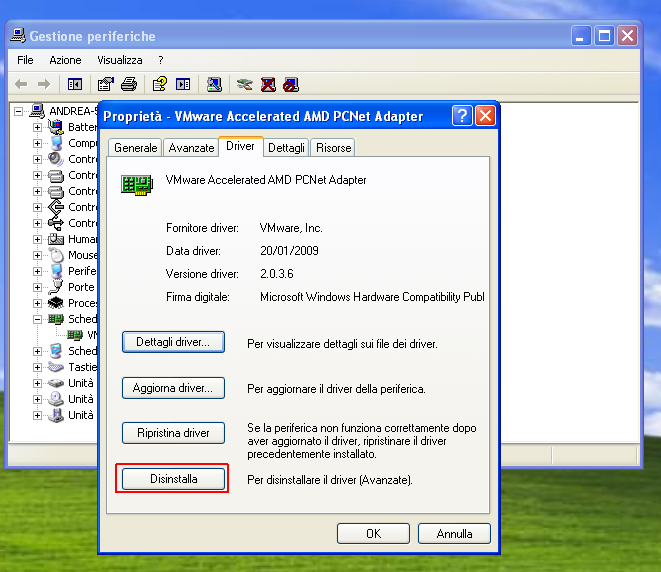Switch to the Avanzate tab
661x572 pixels.
191,148
